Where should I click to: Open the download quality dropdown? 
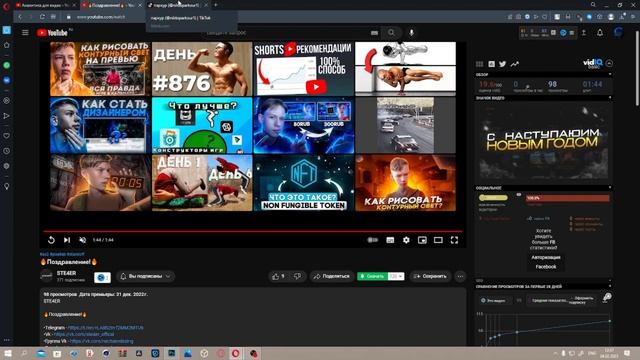[x=396, y=276]
